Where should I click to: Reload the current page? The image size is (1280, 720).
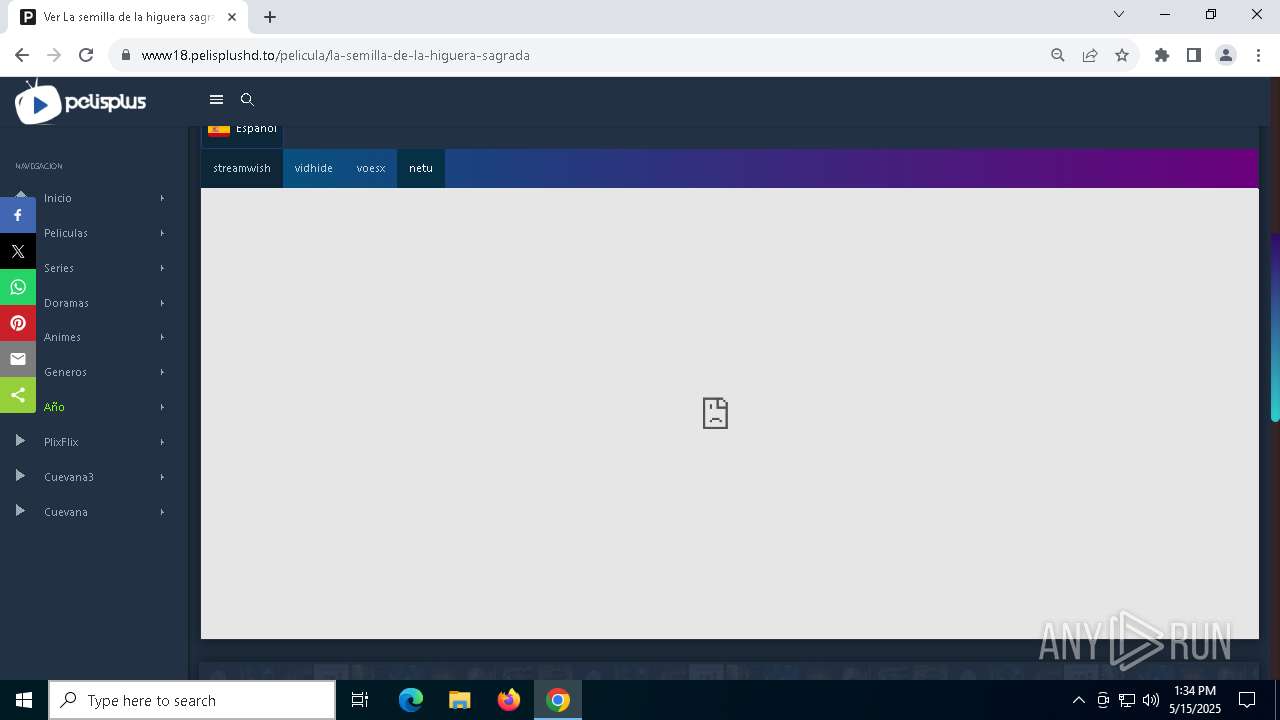(x=86, y=55)
